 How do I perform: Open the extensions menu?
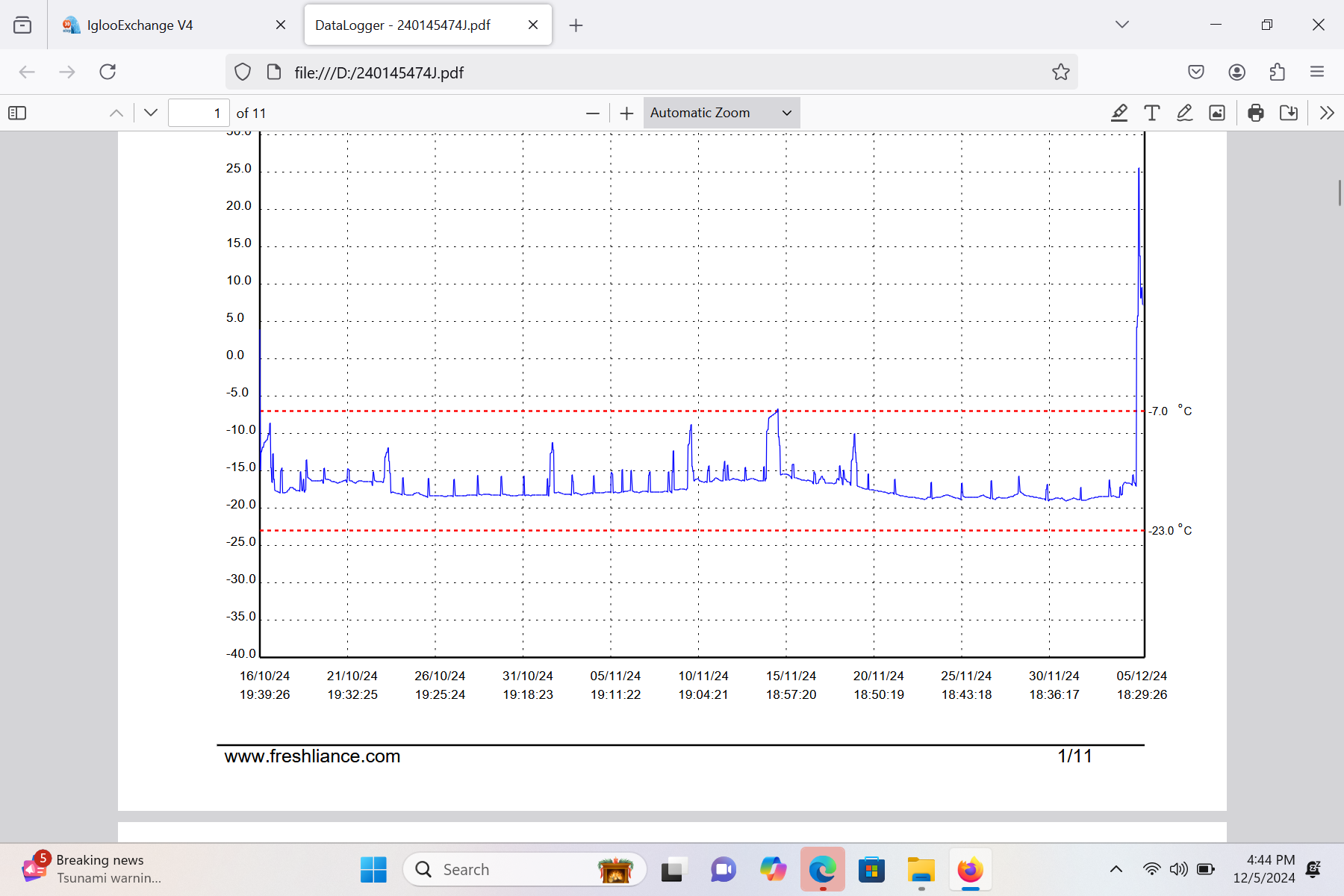click(x=1277, y=72)
